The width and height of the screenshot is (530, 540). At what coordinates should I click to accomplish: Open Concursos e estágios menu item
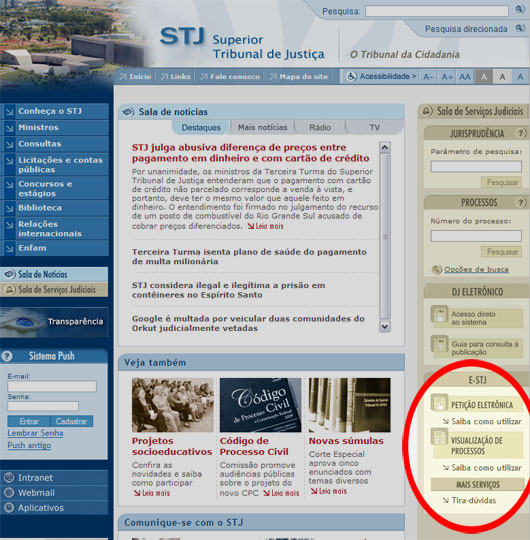point(55,188)
